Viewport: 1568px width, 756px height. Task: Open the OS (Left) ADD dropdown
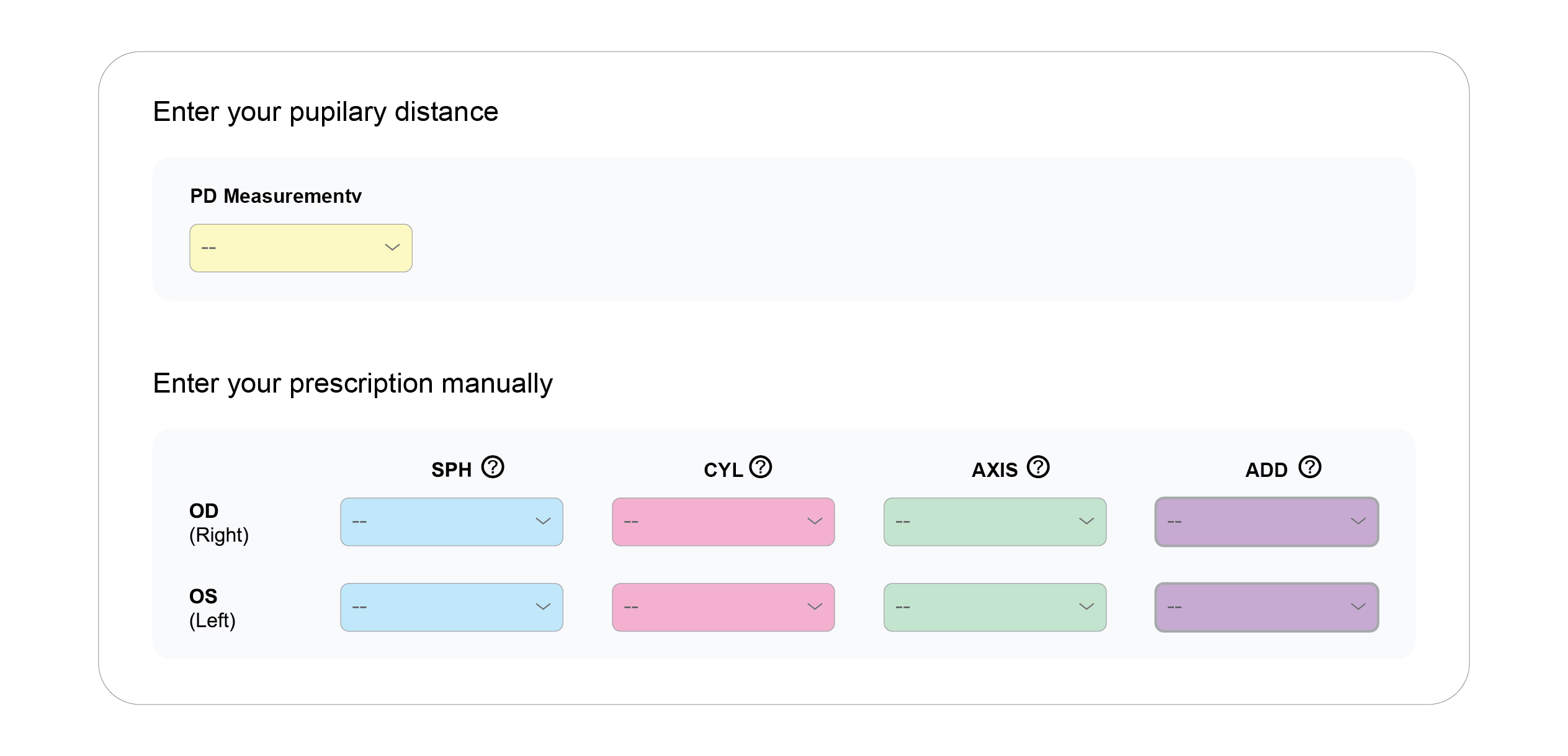1266,607
